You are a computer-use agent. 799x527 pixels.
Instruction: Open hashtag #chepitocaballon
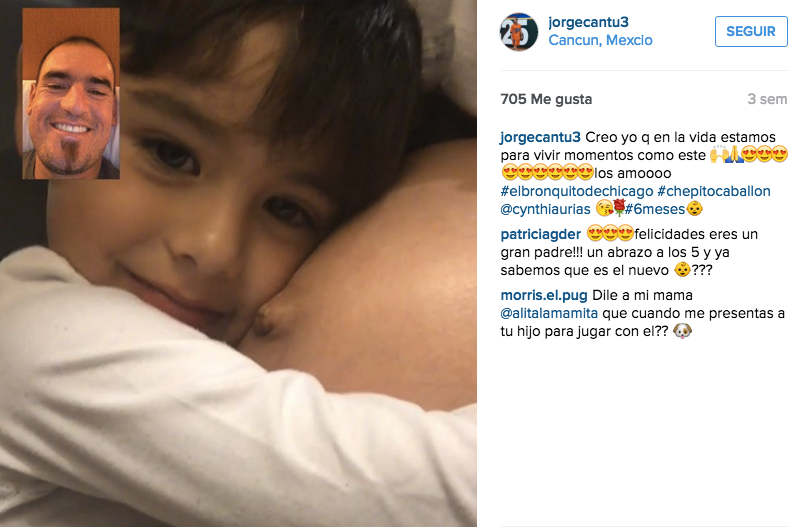(x=714, y=191)
